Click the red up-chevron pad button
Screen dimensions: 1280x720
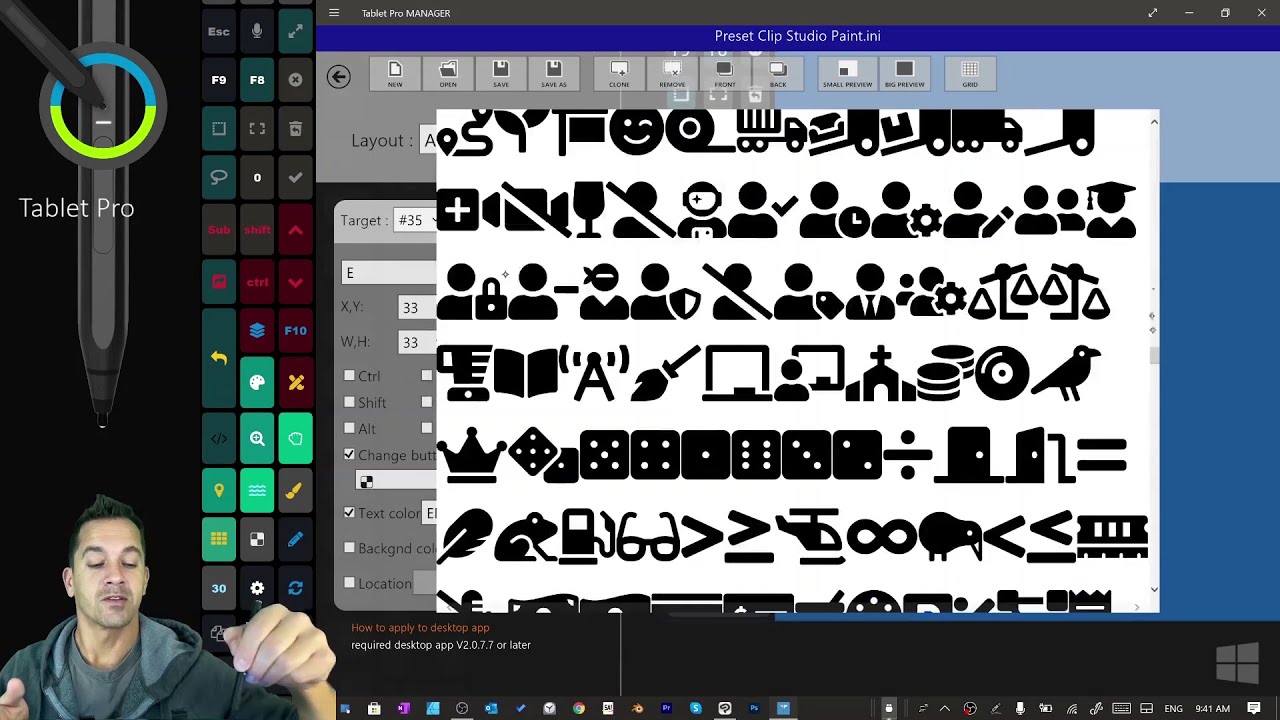295,230
